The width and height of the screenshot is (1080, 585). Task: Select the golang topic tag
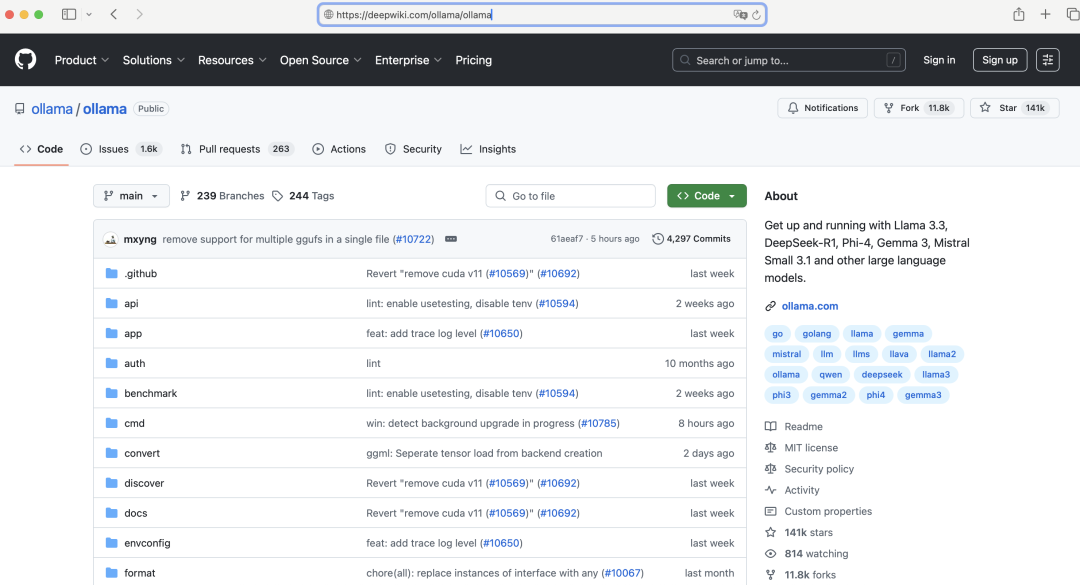coord(817,333)
